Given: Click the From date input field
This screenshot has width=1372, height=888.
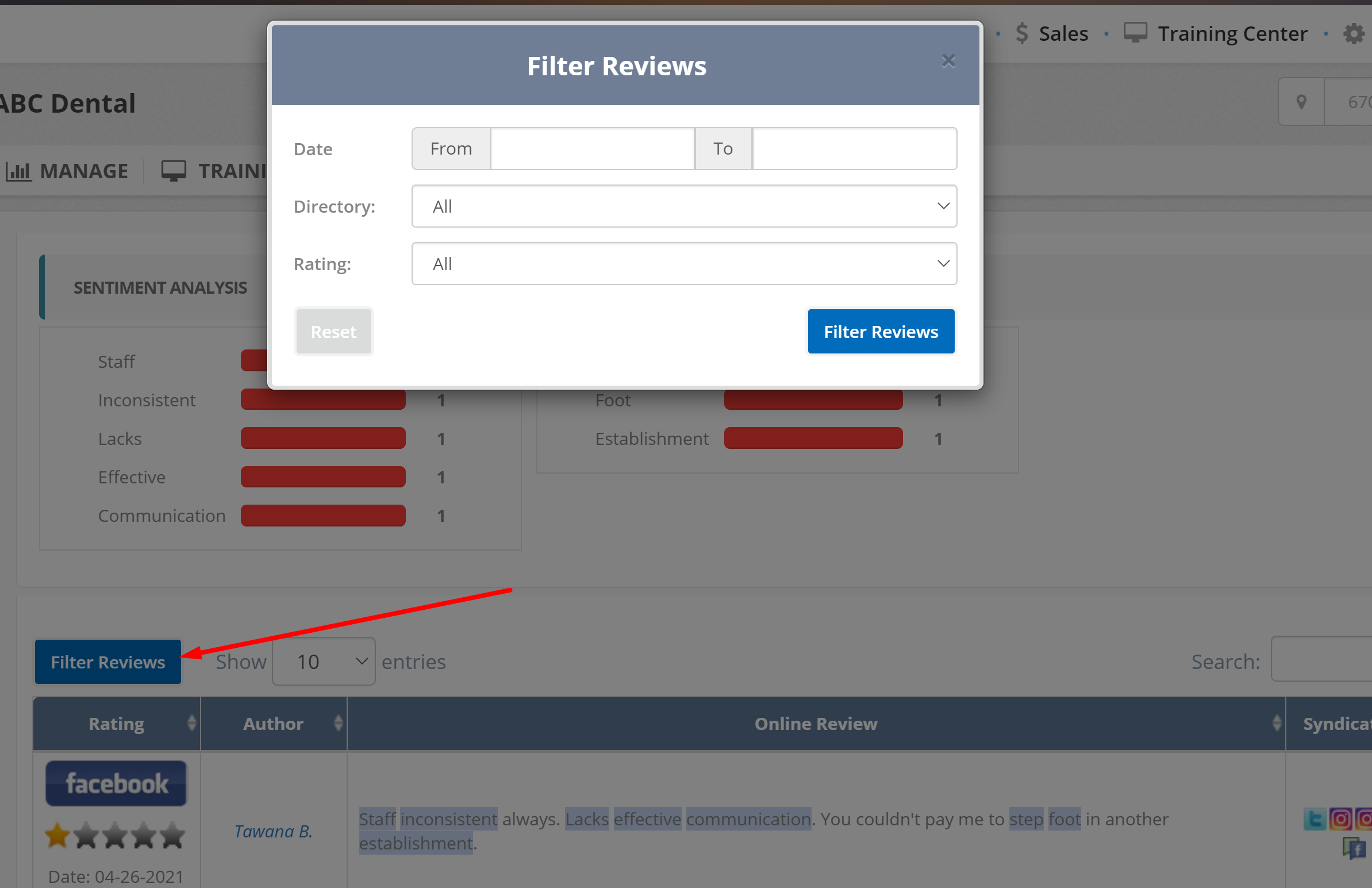Looking at the screenshot, I should point(592,149).
